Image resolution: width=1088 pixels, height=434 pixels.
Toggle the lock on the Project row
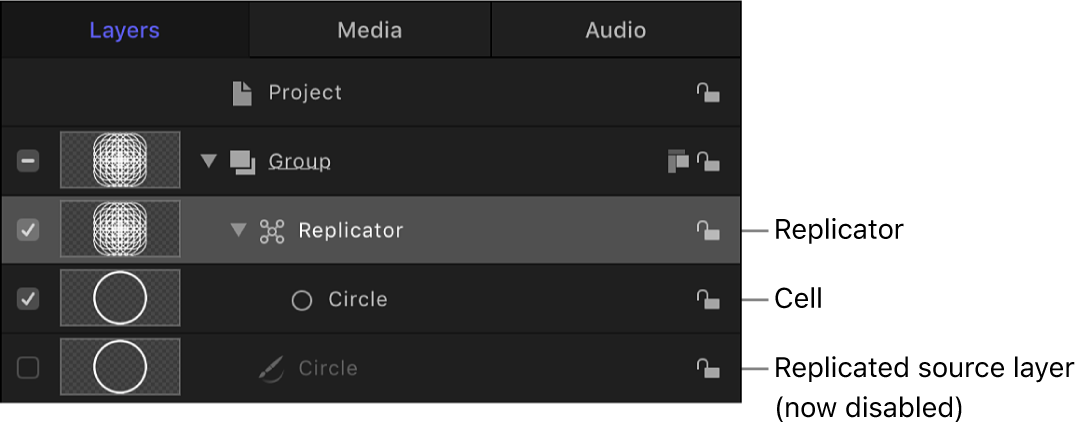(x=708, y=94)
